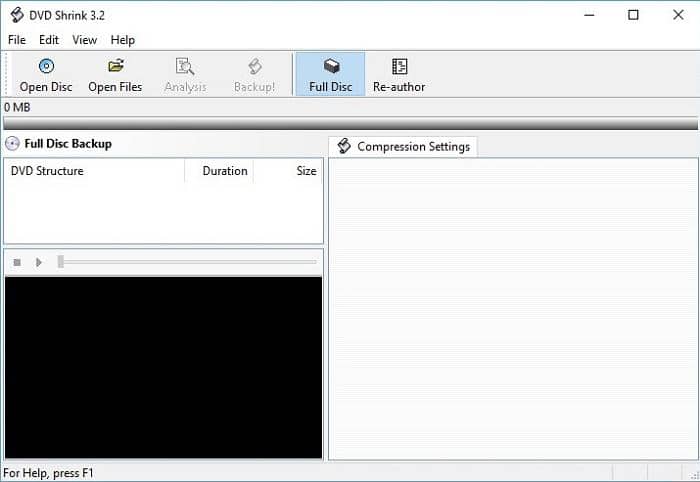Select the Compression Settings tab

click(x=403, y=147)
